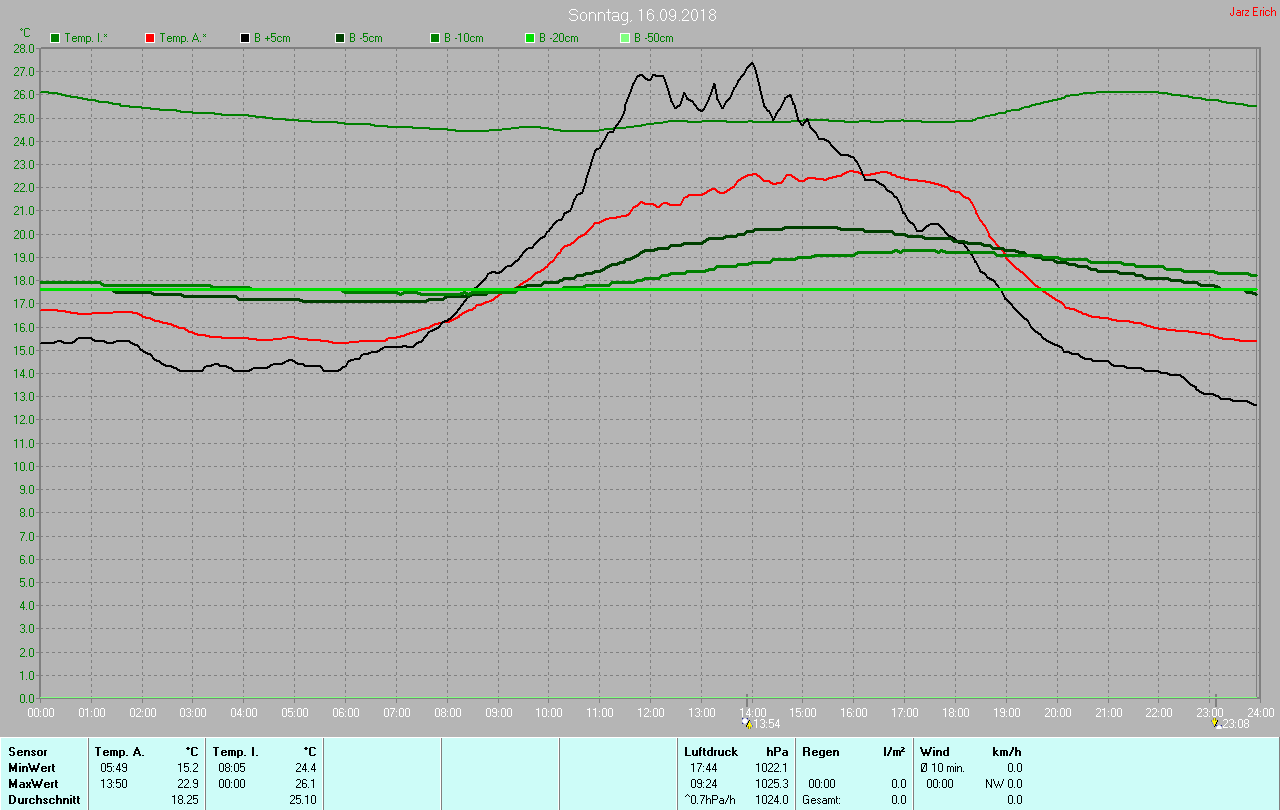The height and width of the screenshot is (810, 1280).
Task: Click the B -50cm legend swatch
Action: click(x=625, y=38)
